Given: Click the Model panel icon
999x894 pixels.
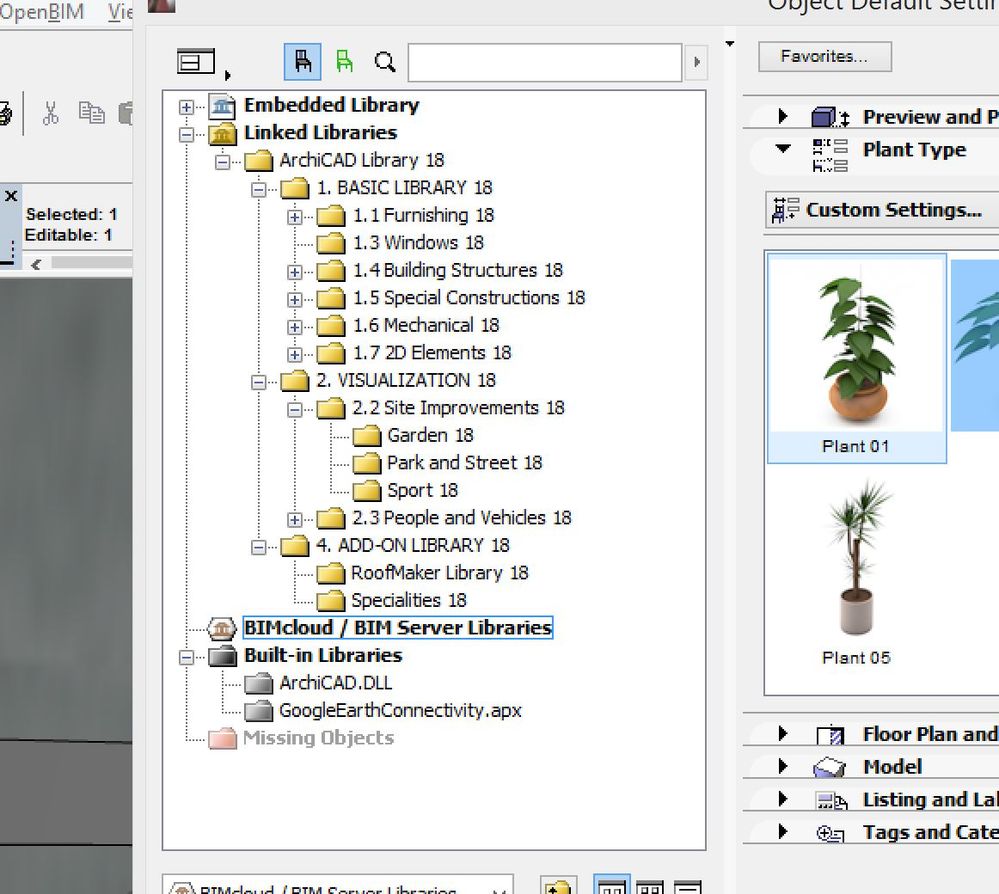Looking at the screenshot, I should [830, 767].
